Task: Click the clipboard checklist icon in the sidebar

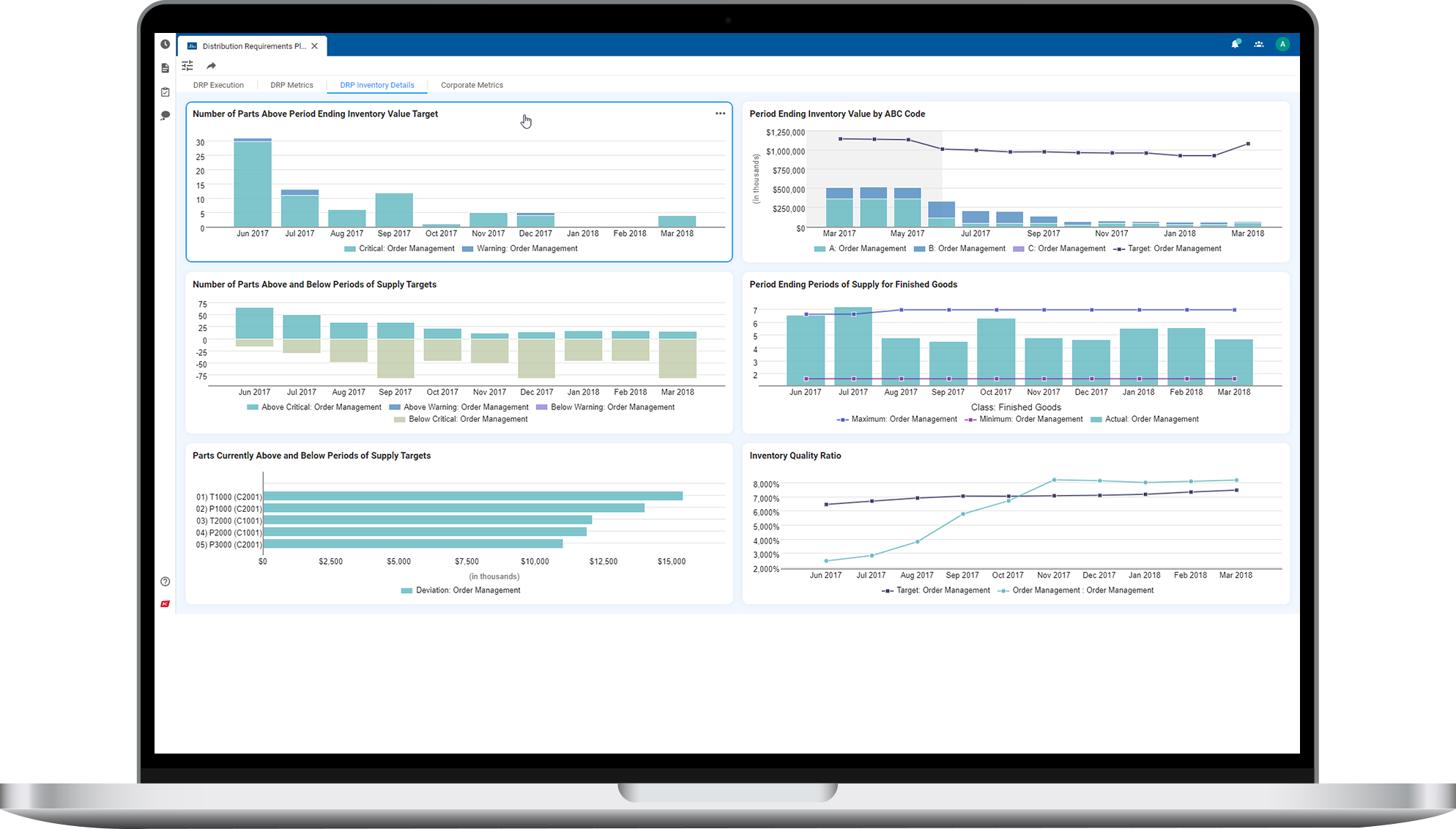Action: [x=165, y=92]
